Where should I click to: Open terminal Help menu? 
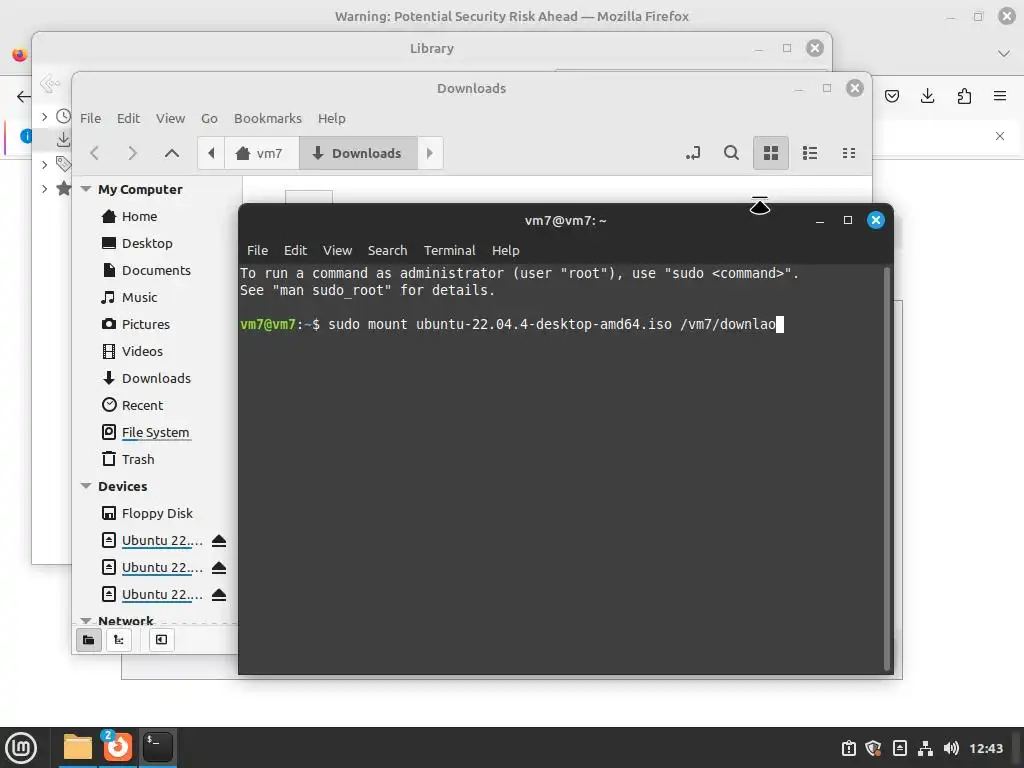(x=505, y=250)
